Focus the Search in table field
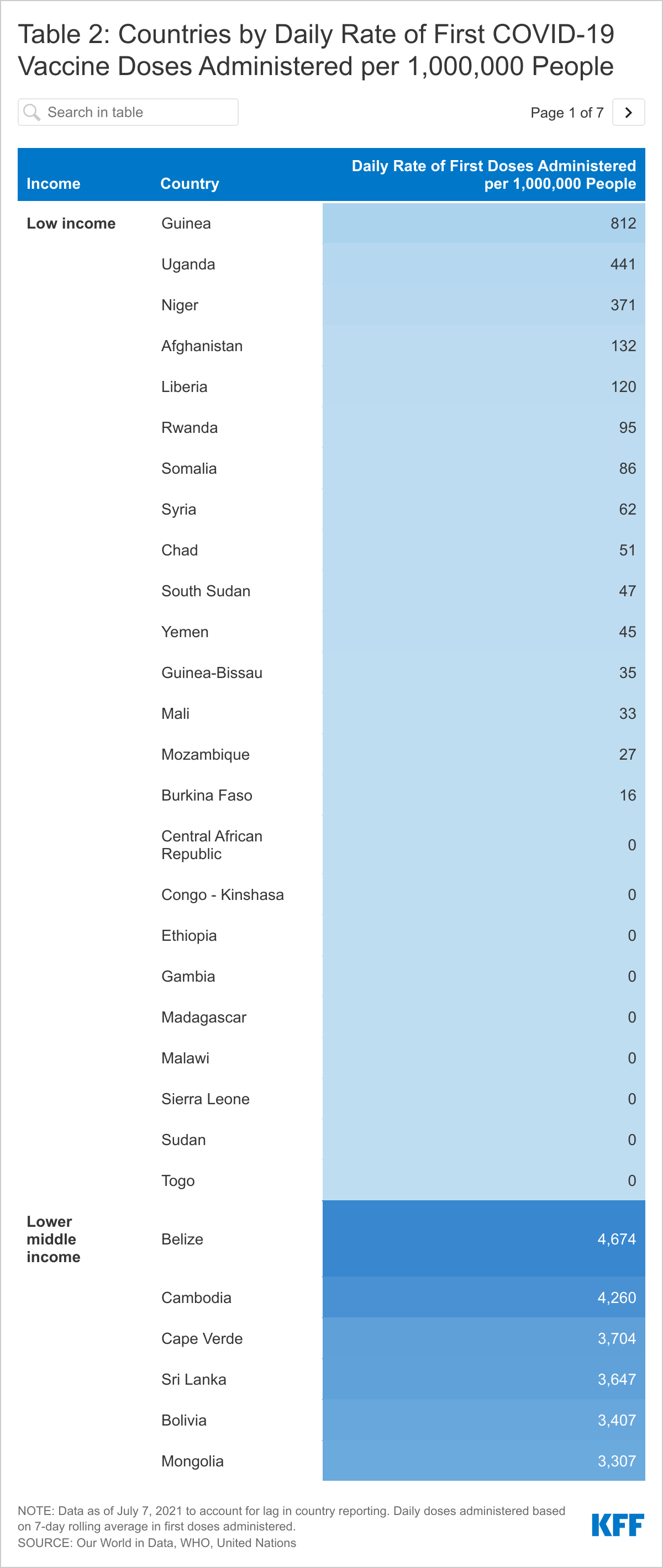The width and height of the screenshot is (663, 1568). click(x=128, y=112)
